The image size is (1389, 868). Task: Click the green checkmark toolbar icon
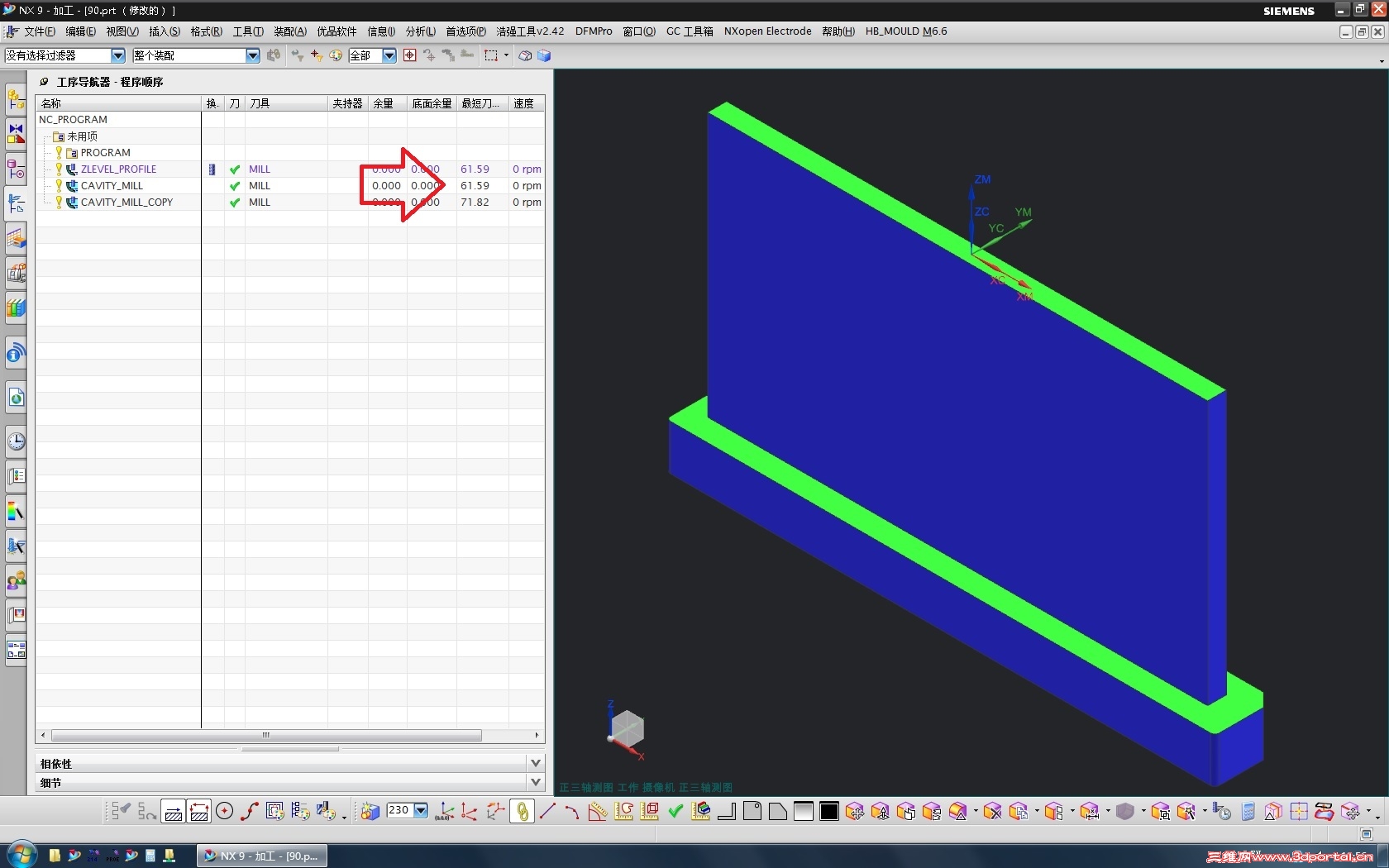[675, 811]
